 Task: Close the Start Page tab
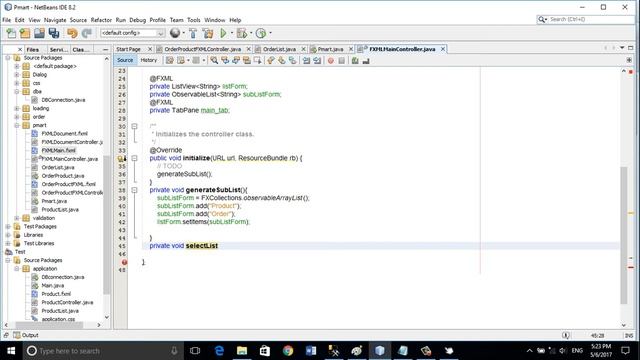pyautogui.click(x=150, y=49)
